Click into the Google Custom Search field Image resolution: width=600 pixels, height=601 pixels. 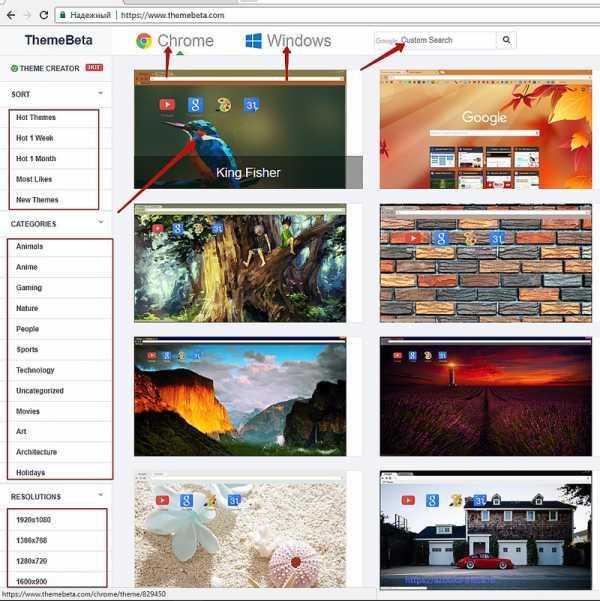click(435, 40)
